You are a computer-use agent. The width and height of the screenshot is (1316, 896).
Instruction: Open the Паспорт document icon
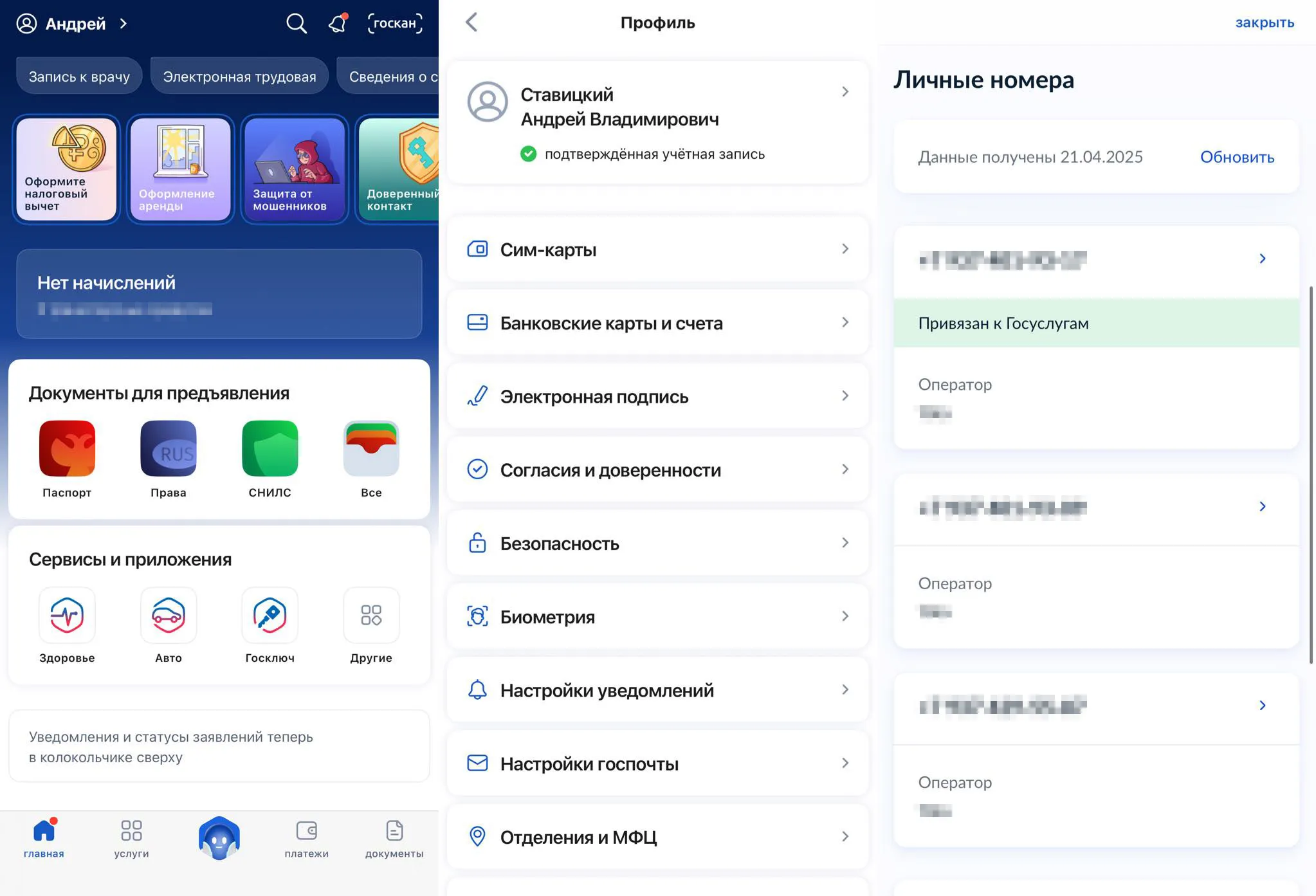[x=67, y=449]
